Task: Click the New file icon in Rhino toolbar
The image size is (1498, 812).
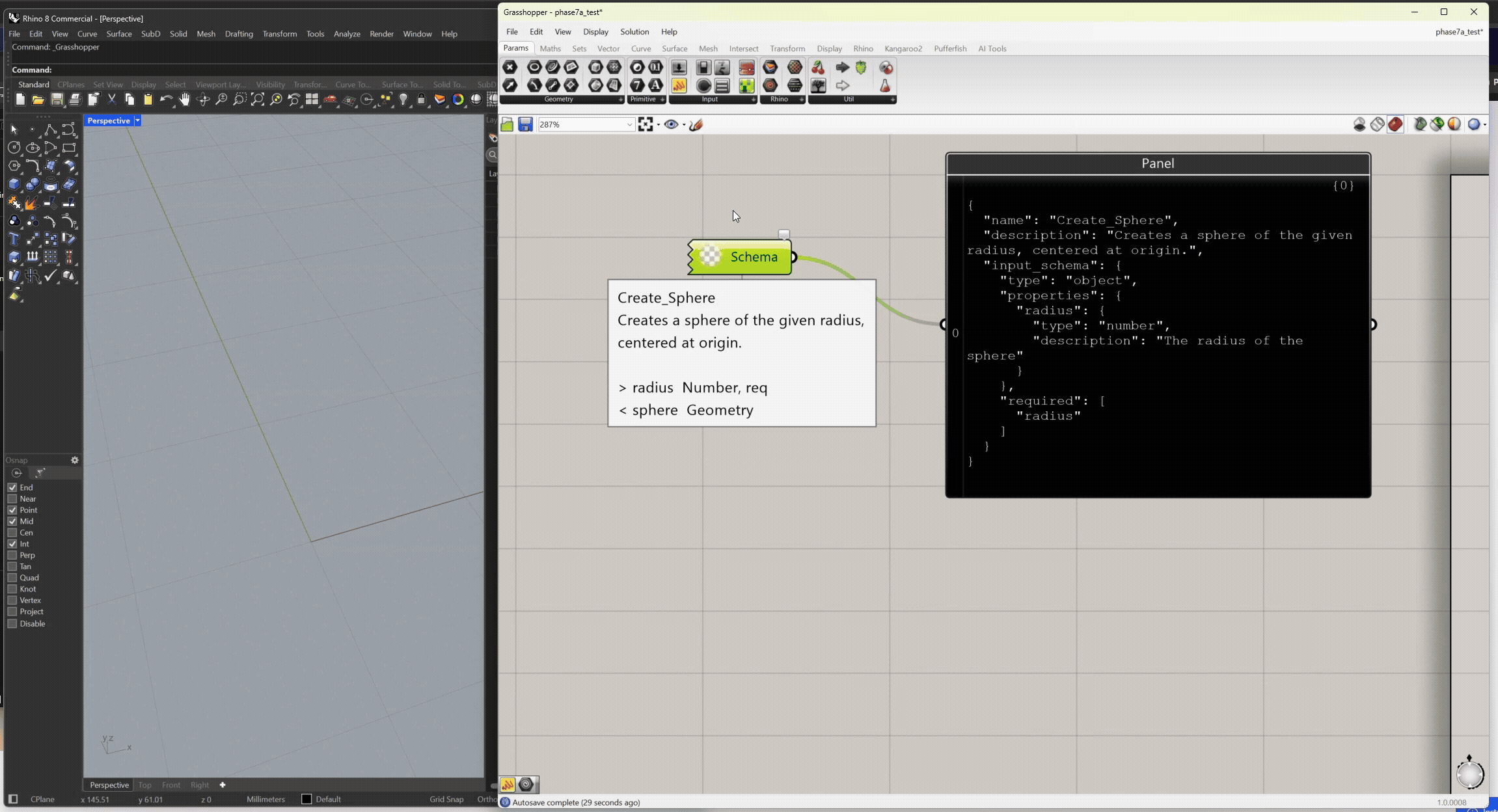Action: click(x=20, y=100)
